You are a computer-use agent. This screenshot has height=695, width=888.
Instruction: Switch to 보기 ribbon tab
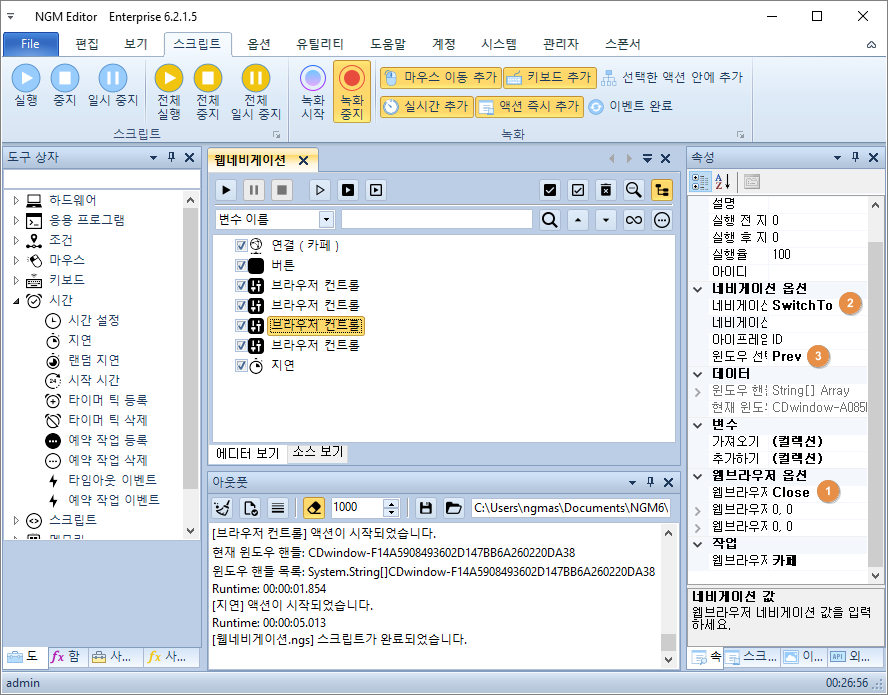[x=136, y=44]
